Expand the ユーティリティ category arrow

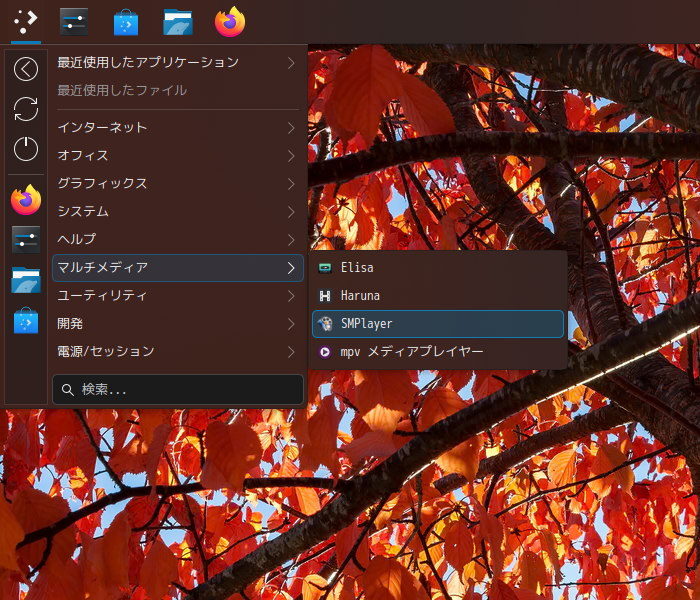(291, 296)
